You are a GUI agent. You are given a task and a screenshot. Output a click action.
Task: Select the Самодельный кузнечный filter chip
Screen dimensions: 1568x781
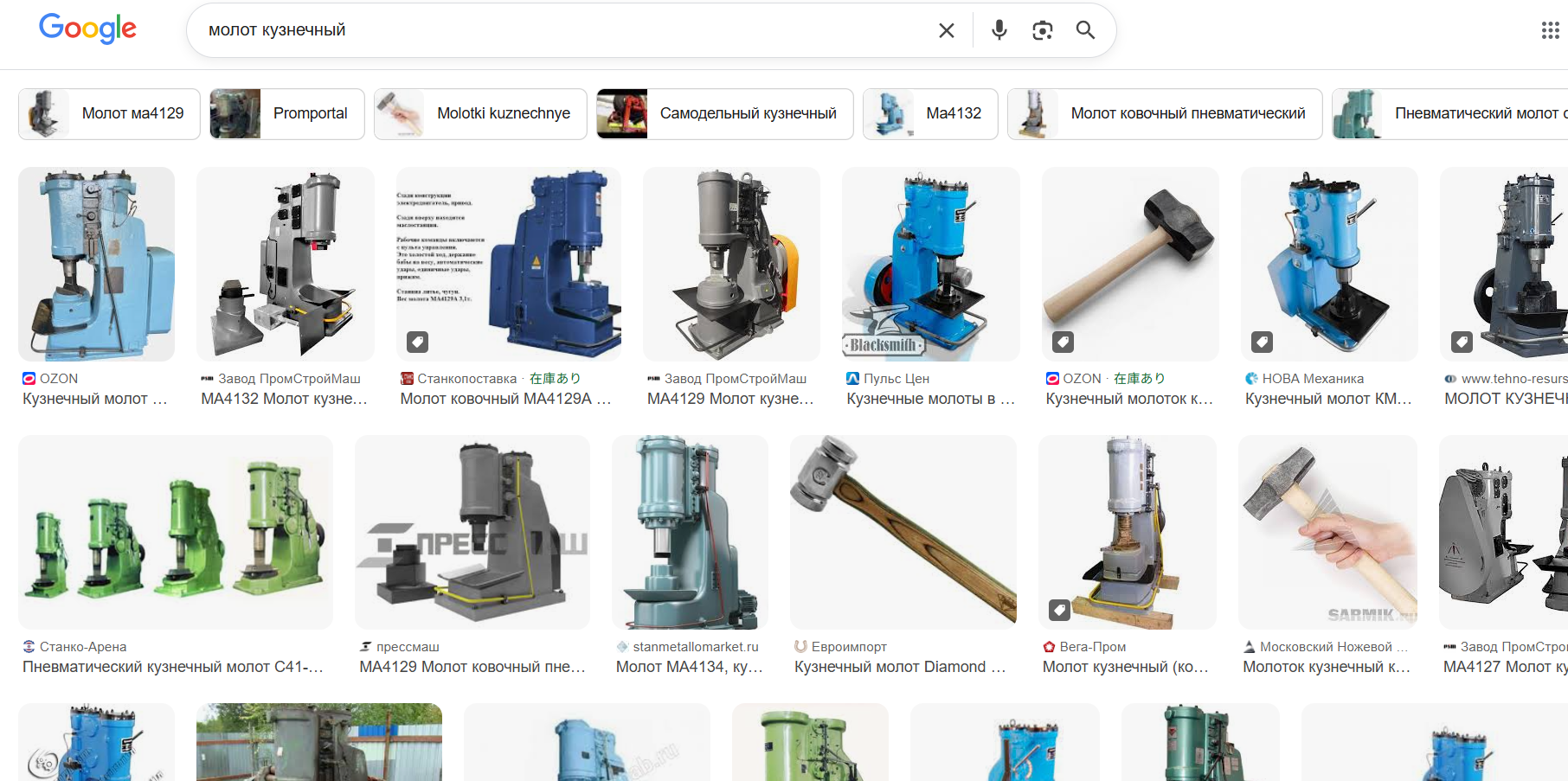point(725,113)
